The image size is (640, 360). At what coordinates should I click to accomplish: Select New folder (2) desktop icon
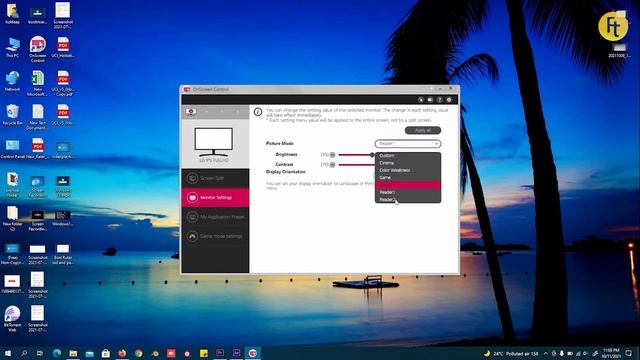coord(12,218)
